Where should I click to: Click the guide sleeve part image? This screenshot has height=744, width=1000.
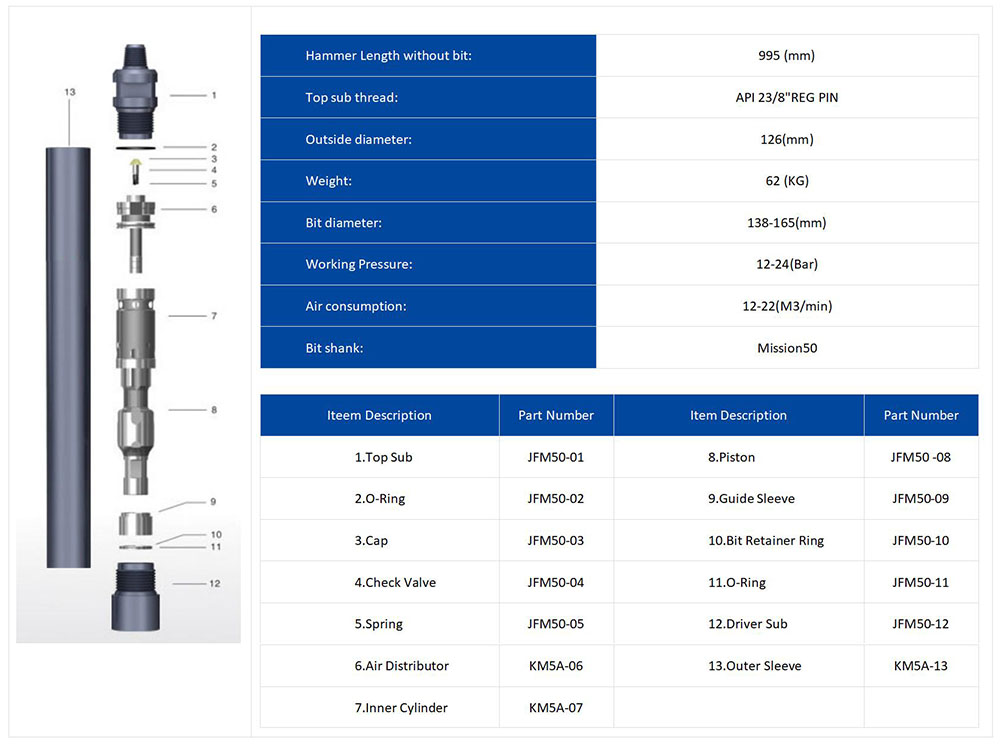[x=137, y=524]
